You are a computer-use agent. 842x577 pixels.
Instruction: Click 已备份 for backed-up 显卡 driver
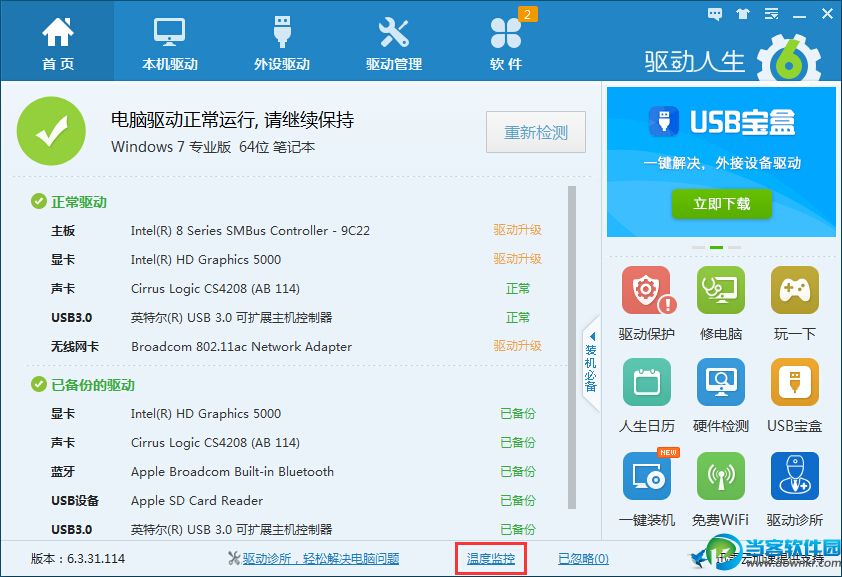[518, 414]
